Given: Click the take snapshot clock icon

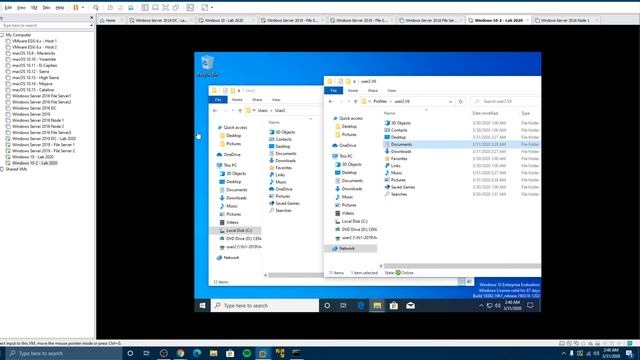Looking at the screenshot, I should point(110,7).
